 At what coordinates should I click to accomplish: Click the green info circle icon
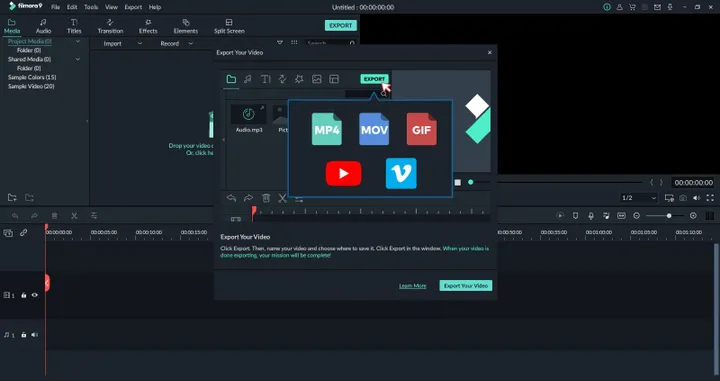tap(607, 7)
